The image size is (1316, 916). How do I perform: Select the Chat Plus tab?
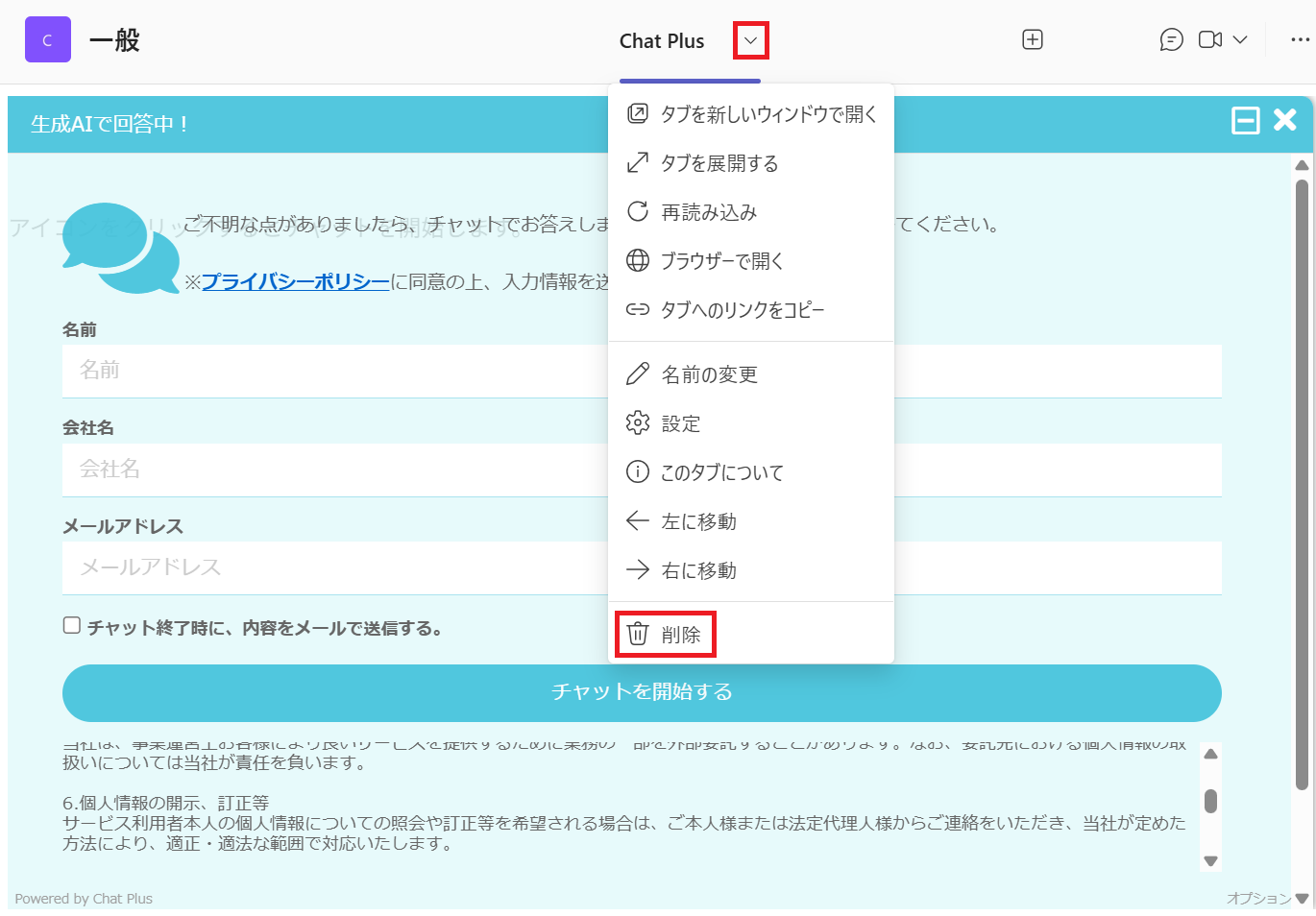tap(662, 41)
